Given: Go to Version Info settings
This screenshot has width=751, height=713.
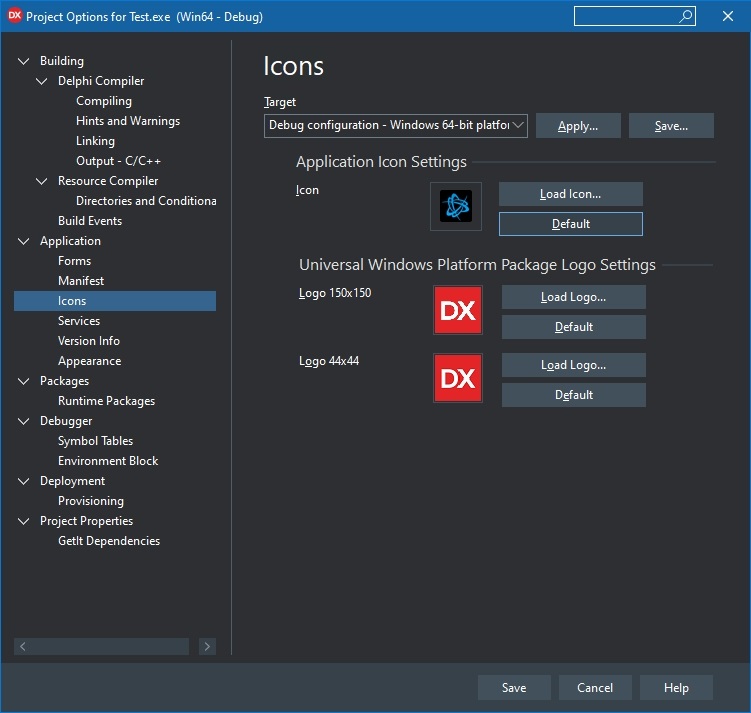Looking at the screenshot, I should click(89, 341).
